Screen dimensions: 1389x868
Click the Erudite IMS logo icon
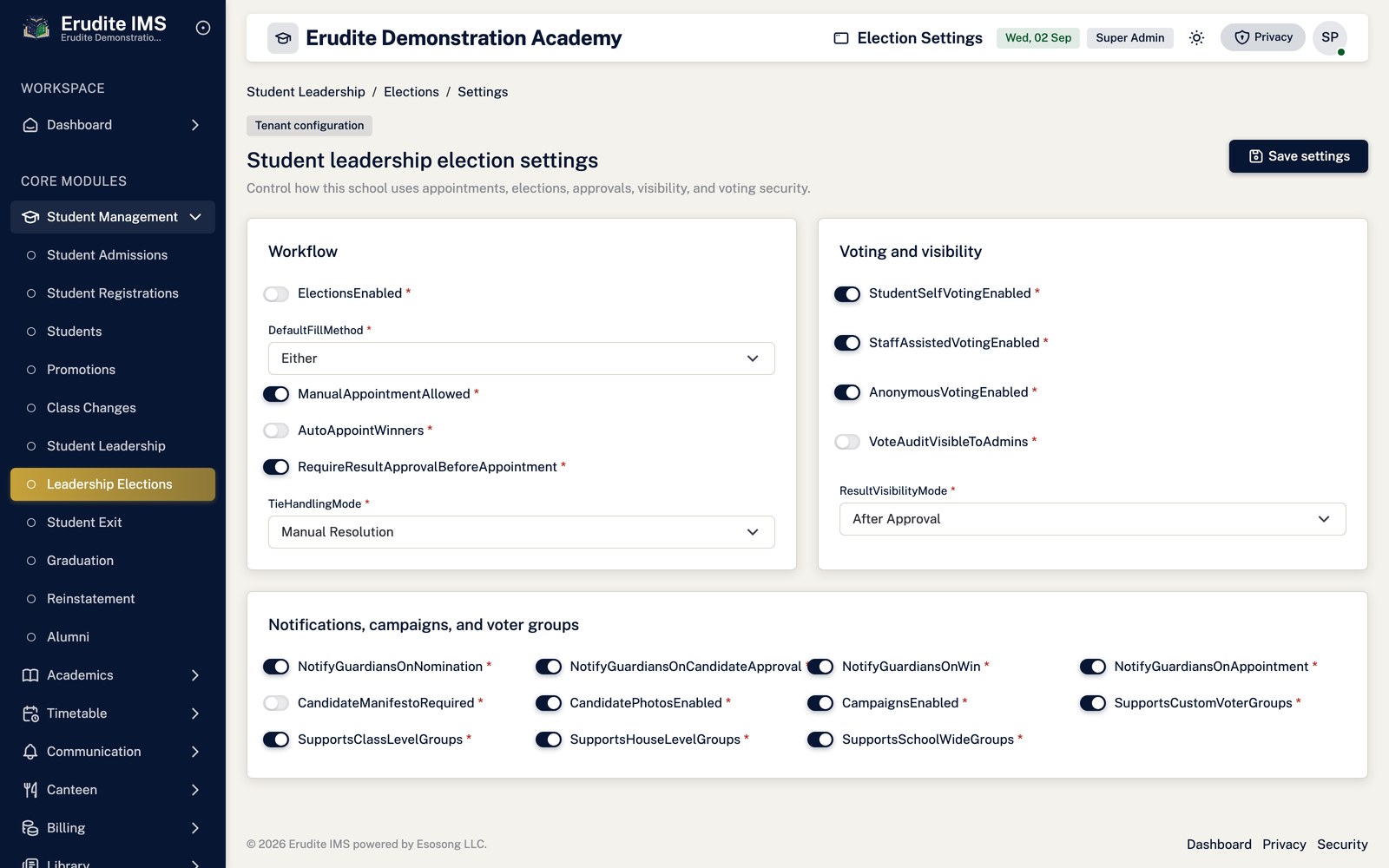point(36,29)
